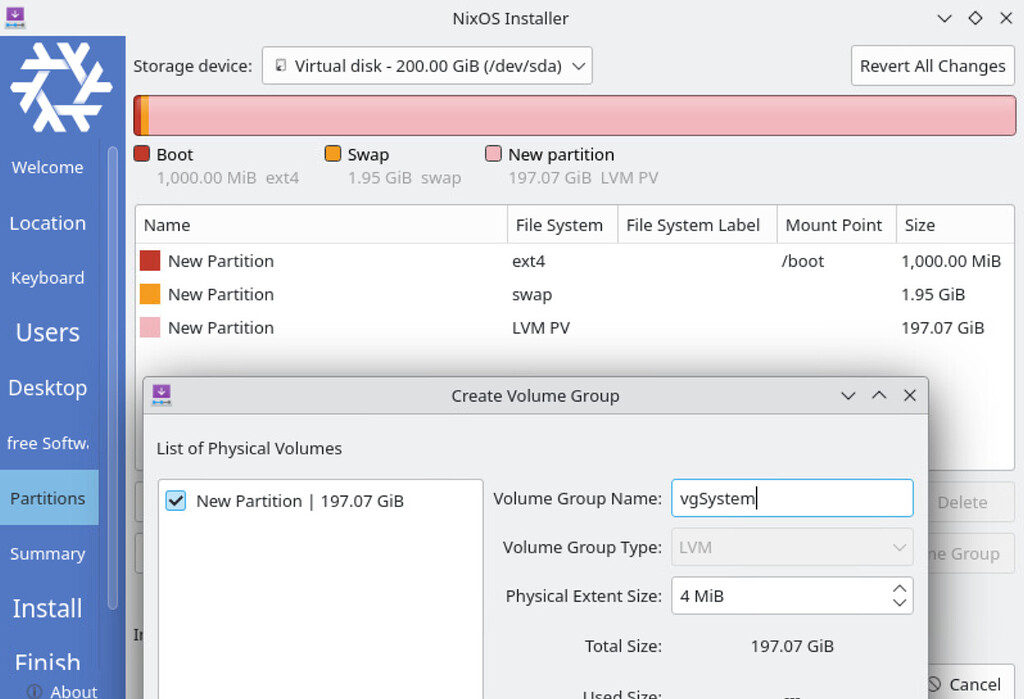Go to the Welcome step
The image size is (1024, 699).
[x=48, y=167]
